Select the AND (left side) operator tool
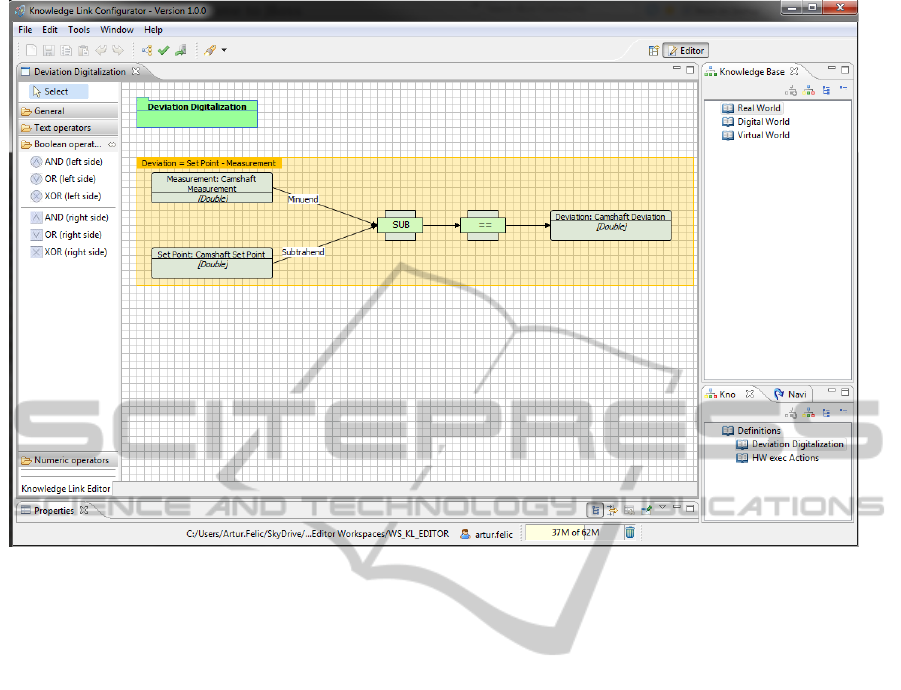The height and width of the screenshot is (690, 901). [x=67, y=161]
